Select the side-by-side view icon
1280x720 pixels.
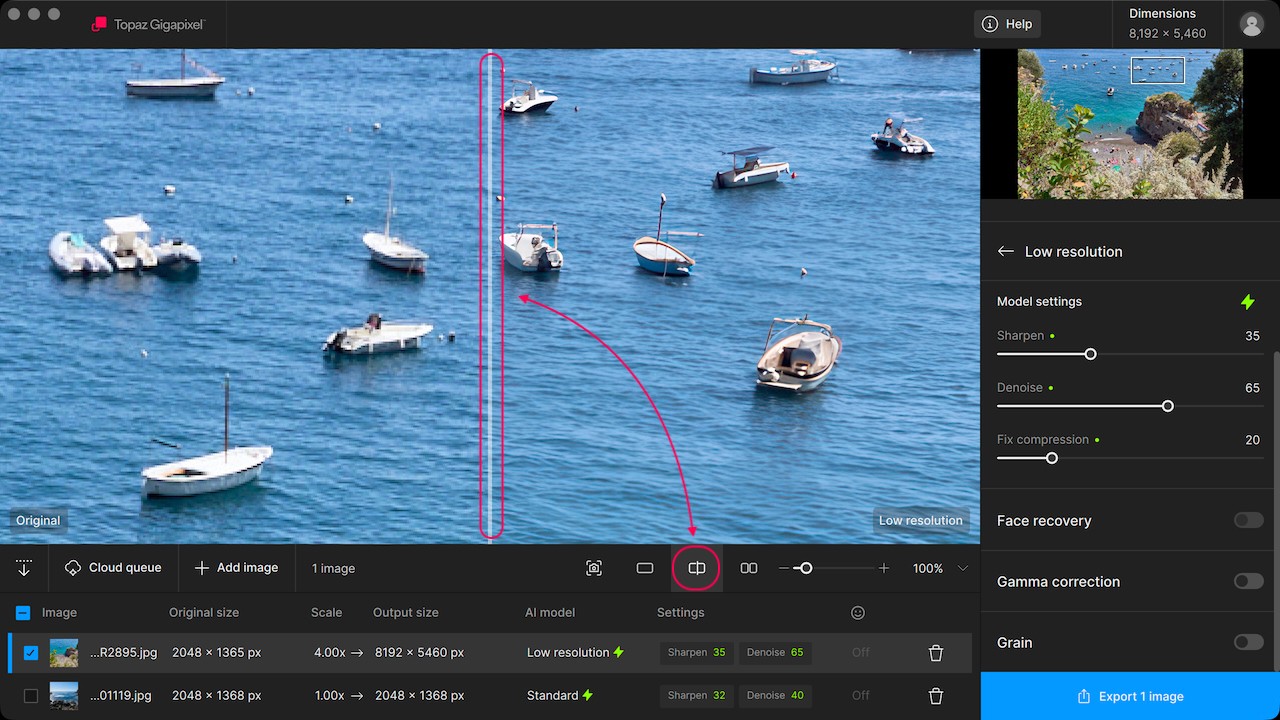click(x=748, y=568)
